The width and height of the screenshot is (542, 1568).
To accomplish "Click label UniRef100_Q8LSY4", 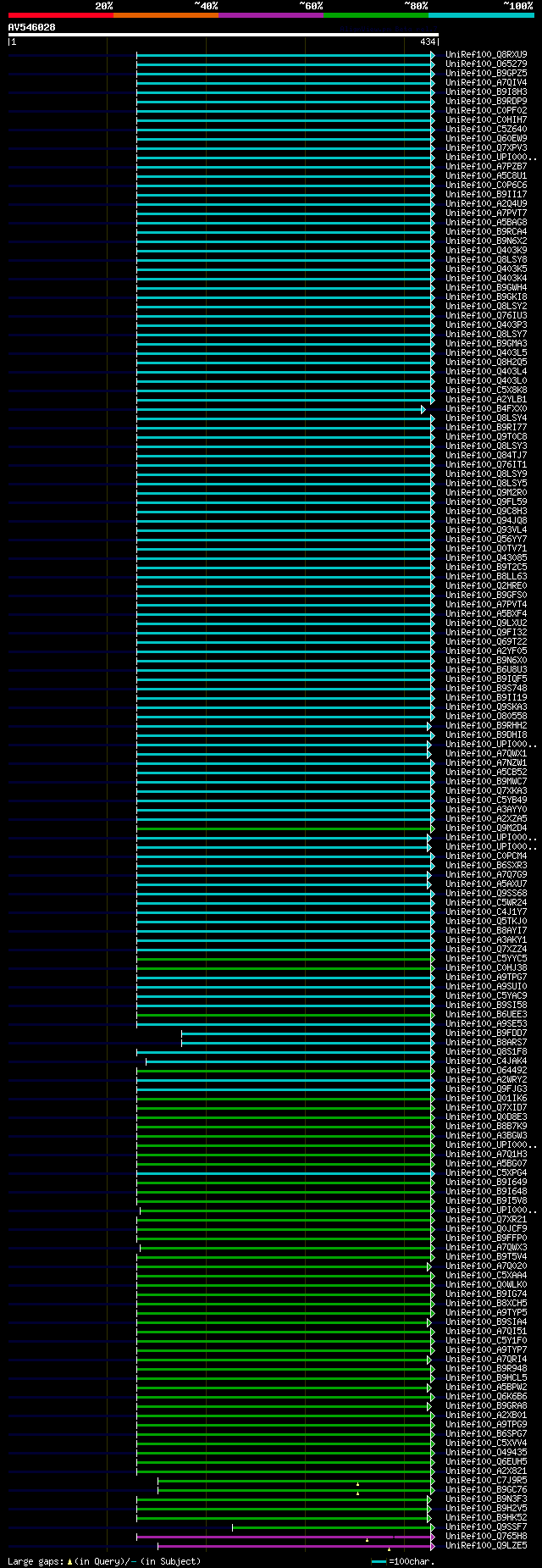I will tap(486, 418).
